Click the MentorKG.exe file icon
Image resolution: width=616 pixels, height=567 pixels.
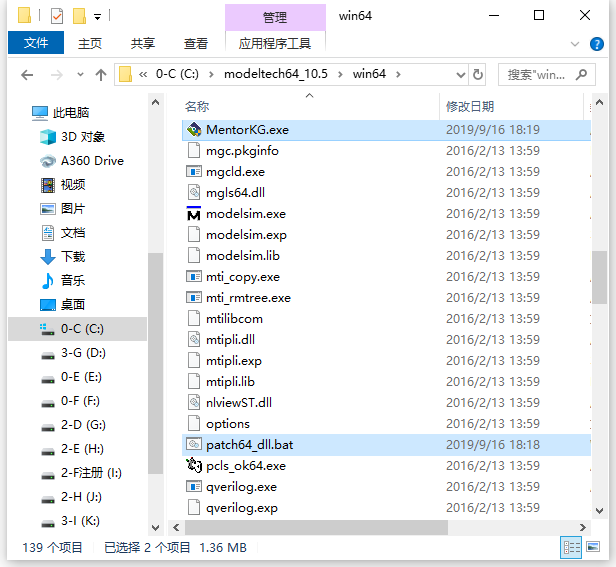point(194,130)
